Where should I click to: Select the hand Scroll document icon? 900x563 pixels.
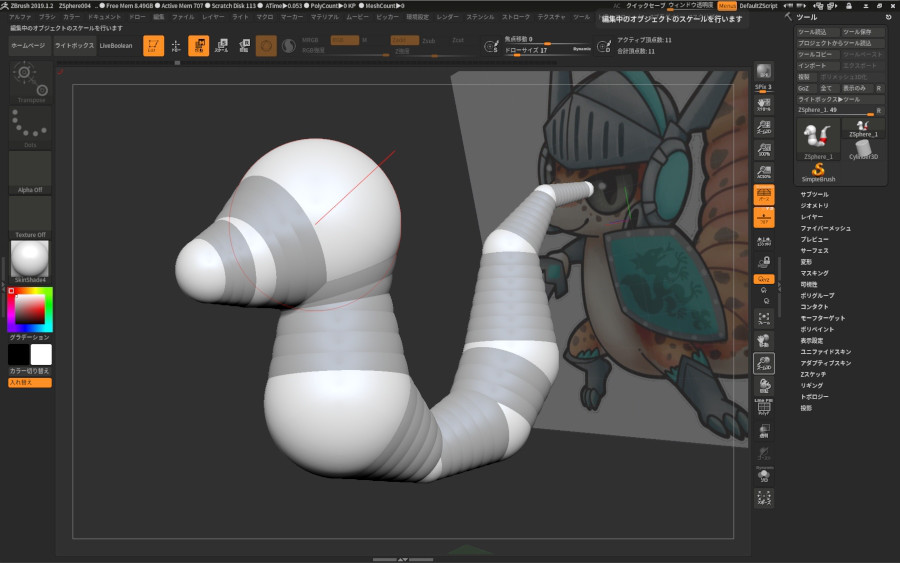[764, 104]
